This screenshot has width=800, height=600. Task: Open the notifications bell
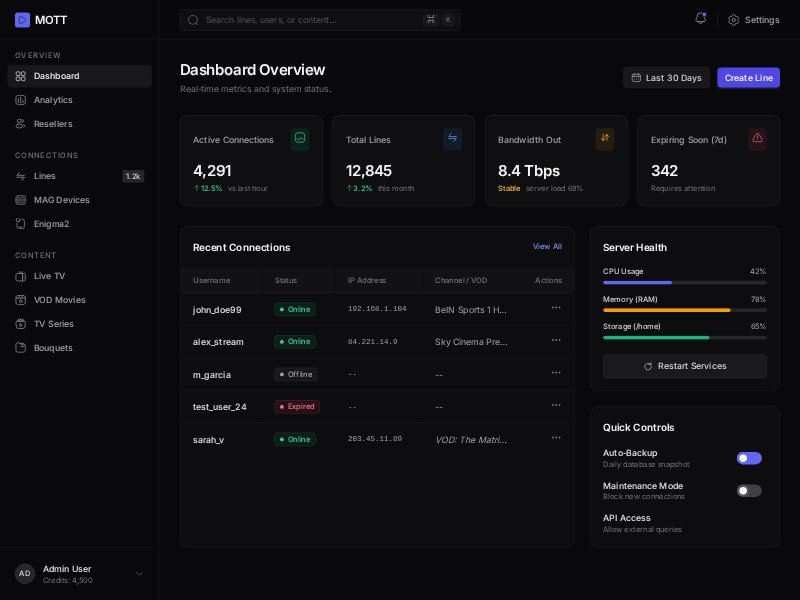700,19
